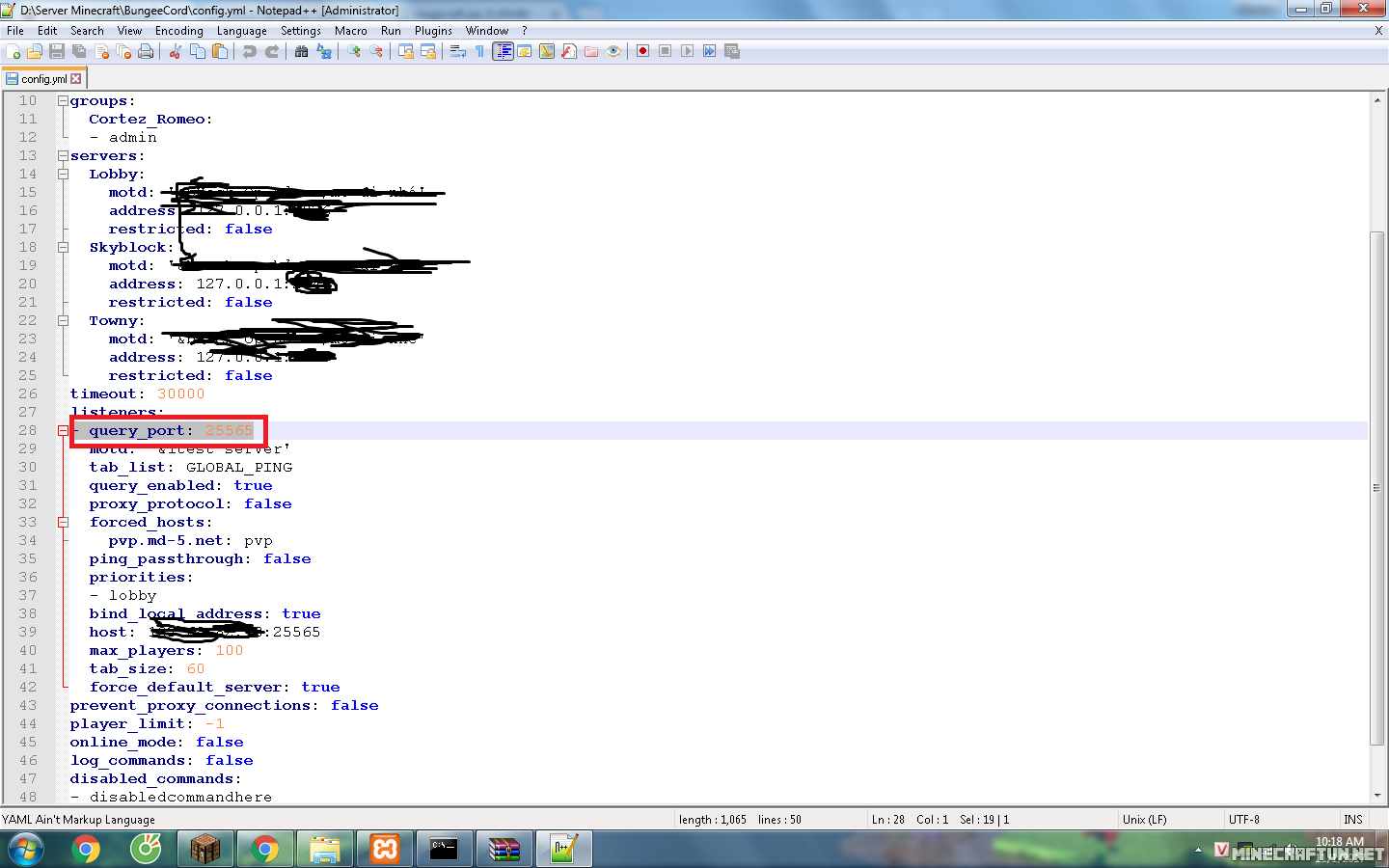Collapse the Skyblock block
The height and width of the screenshot is (868, 1389).
pyautogui.click(x=63, y=248)
